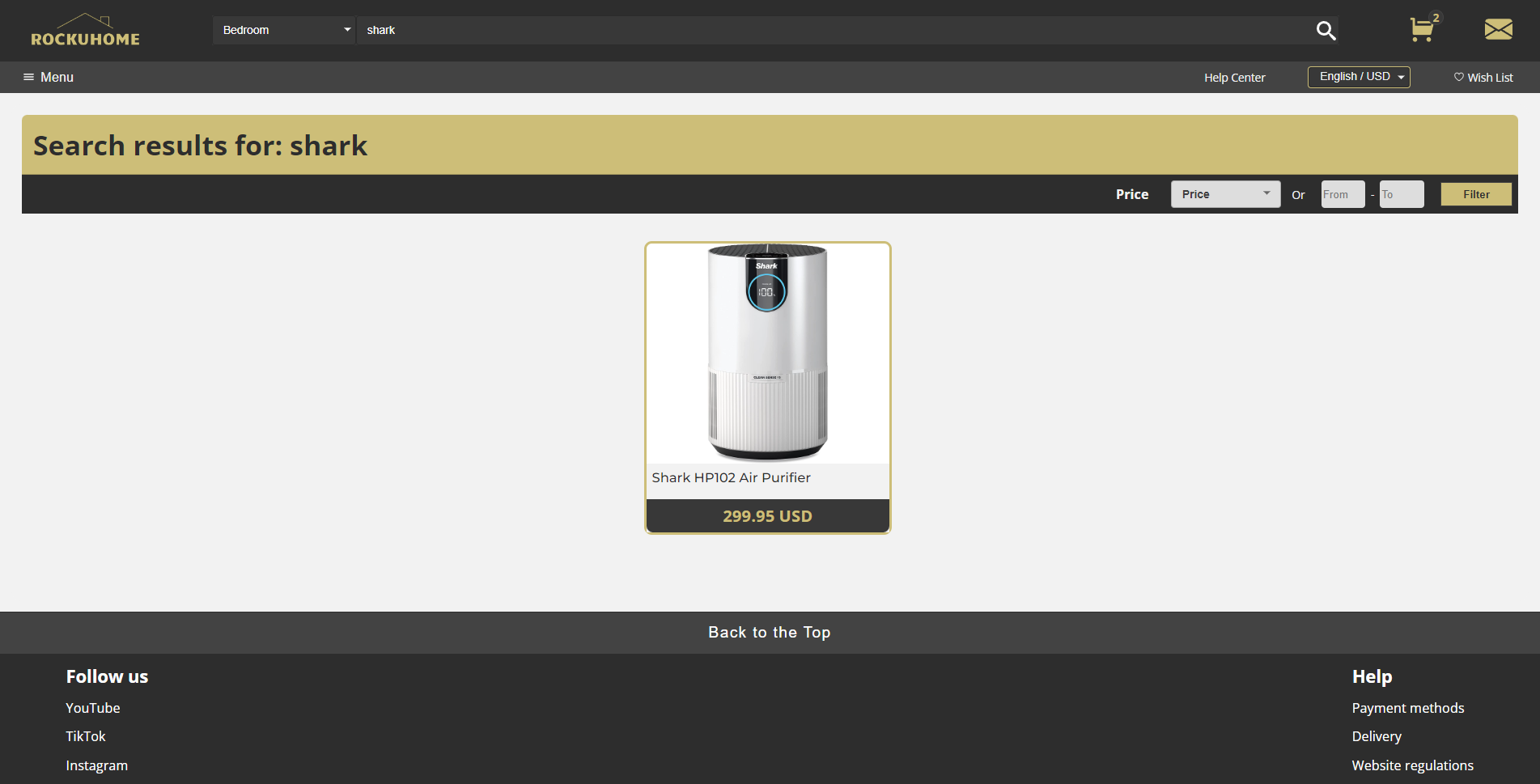
Task: Expand the Price sorting dropdown
Action: (x=1224, y=194)
